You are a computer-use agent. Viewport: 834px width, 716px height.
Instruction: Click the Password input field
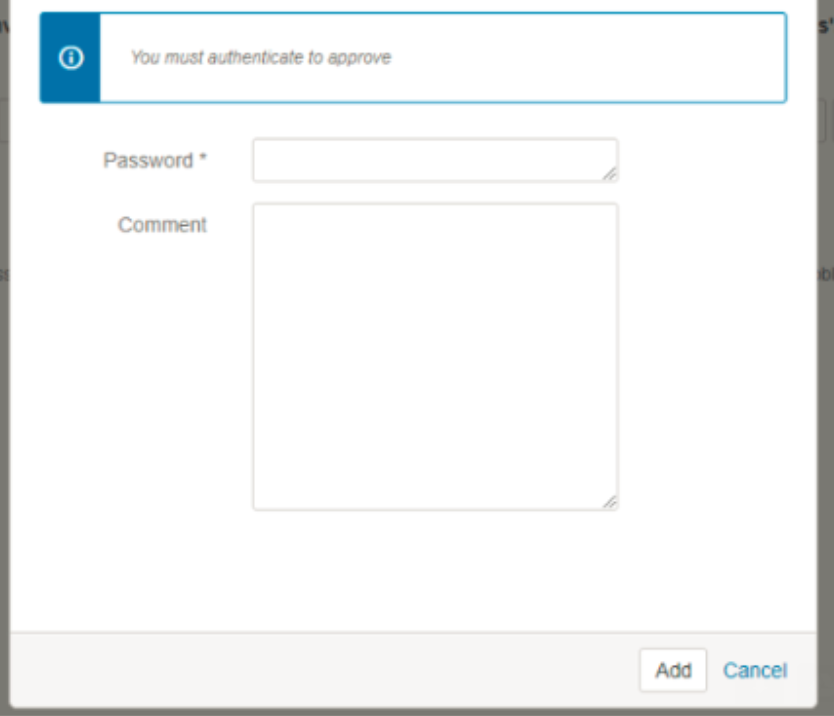[x=435, y=160]
